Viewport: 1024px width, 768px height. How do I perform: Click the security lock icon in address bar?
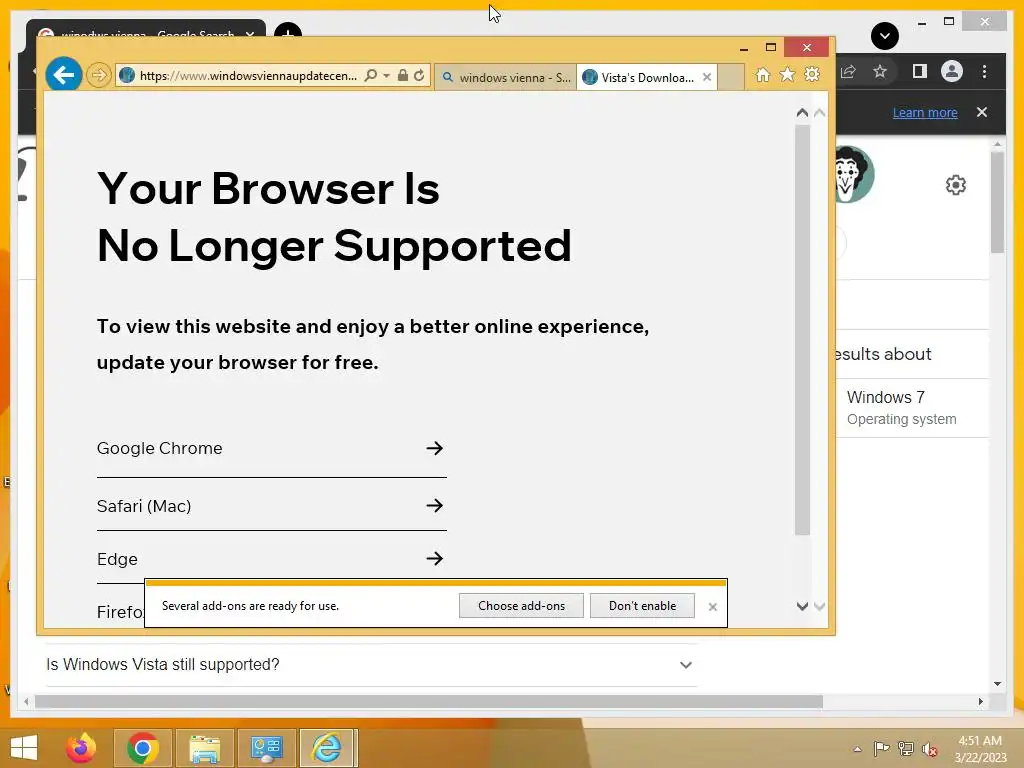[x=403, y=76]
